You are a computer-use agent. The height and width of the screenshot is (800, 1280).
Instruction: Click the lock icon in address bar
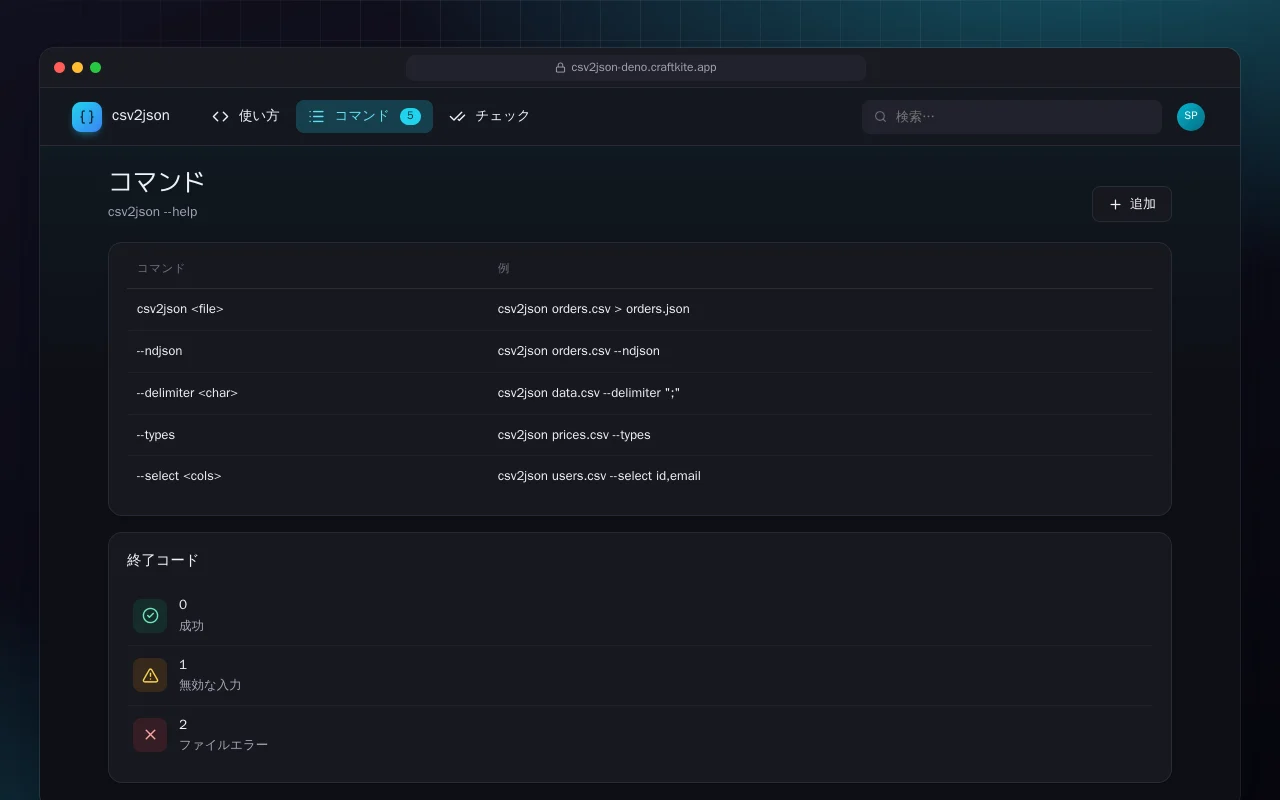click(x=561, y=68)
